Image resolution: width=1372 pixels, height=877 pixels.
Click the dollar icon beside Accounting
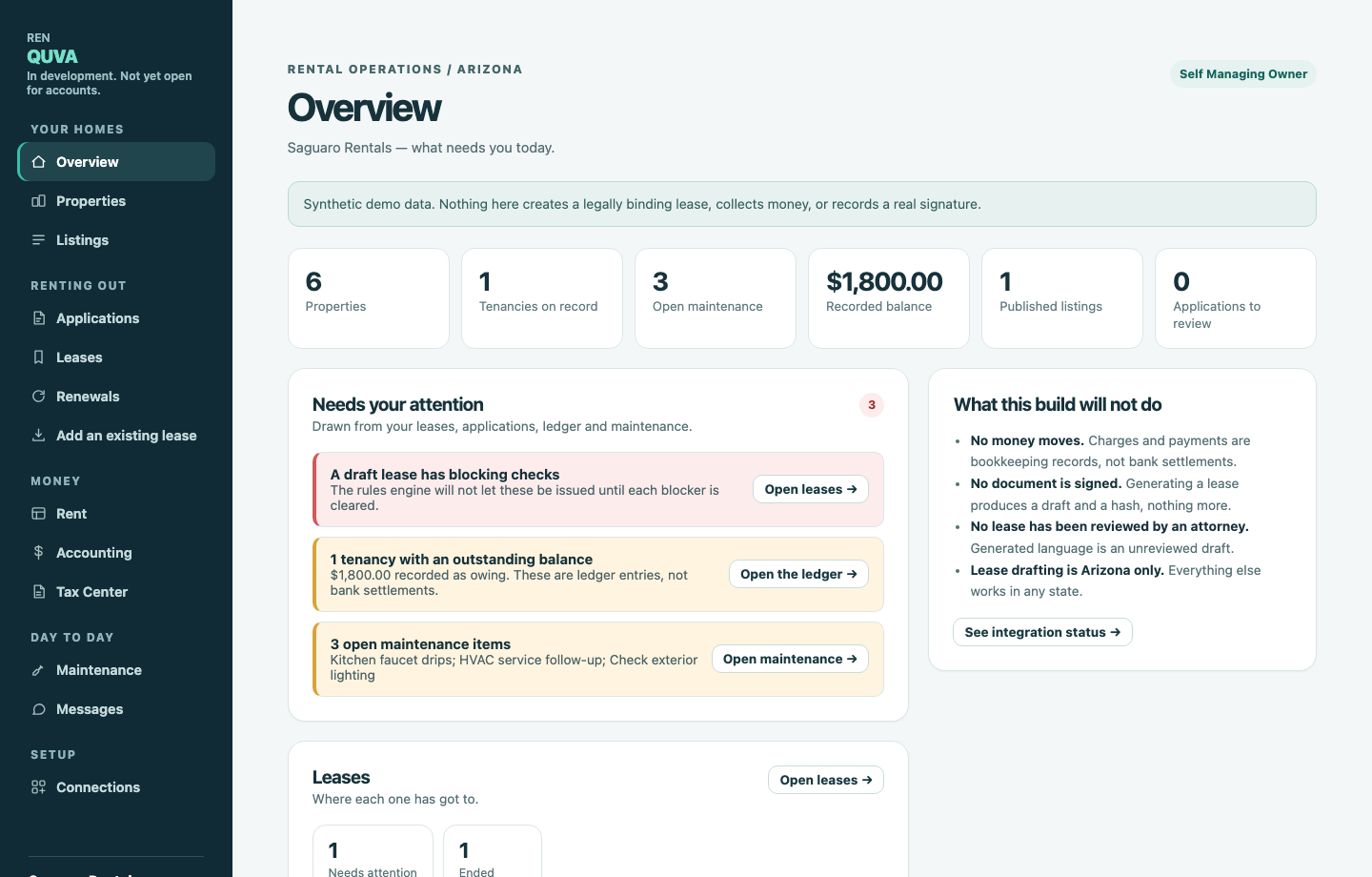[x=38, y=553]
